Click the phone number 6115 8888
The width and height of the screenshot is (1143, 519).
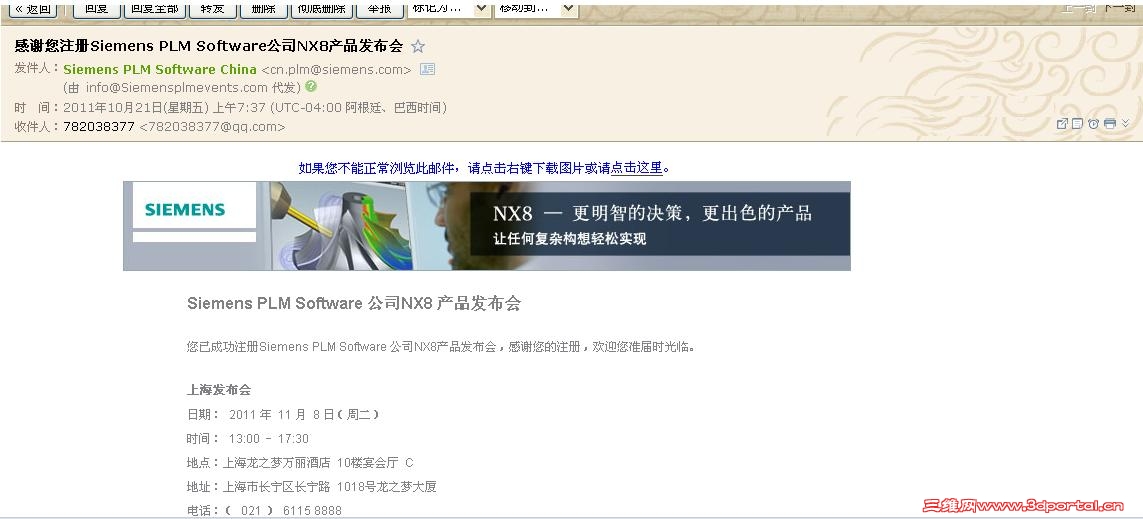point(312,510)
